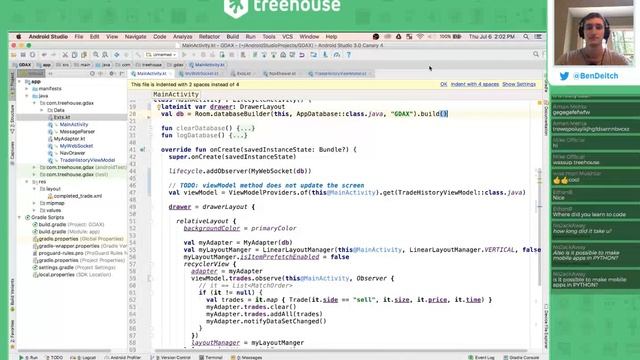Click the Project panel horizontal scrollbar
This screenshot has height=360, width=640.
click(x=64, y=351)
